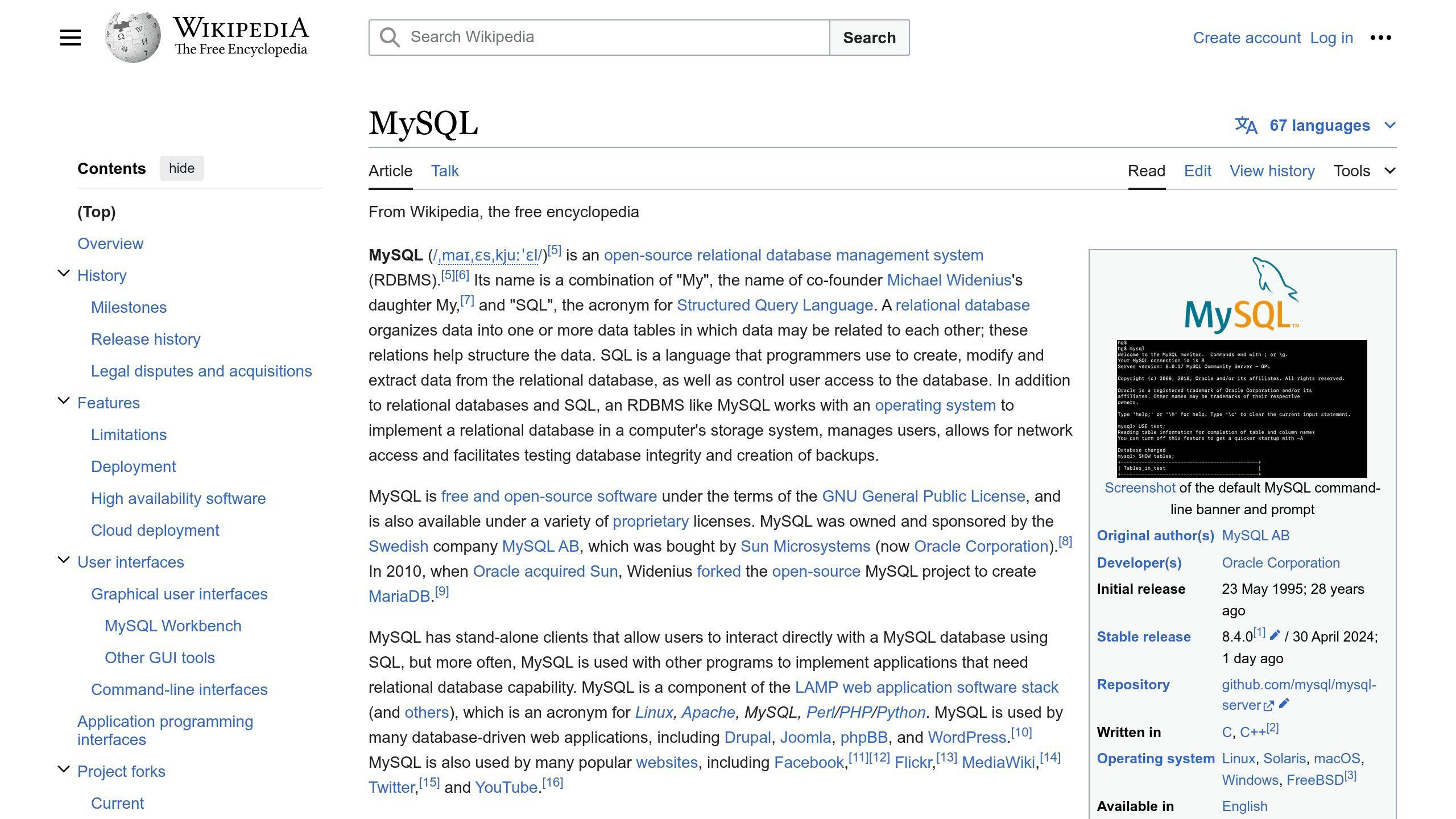Open Oracle Corporation link in infobox Developer row
Image resolution: width=1456 pixels, height=819 pixels.
[x=1281, y=562]
